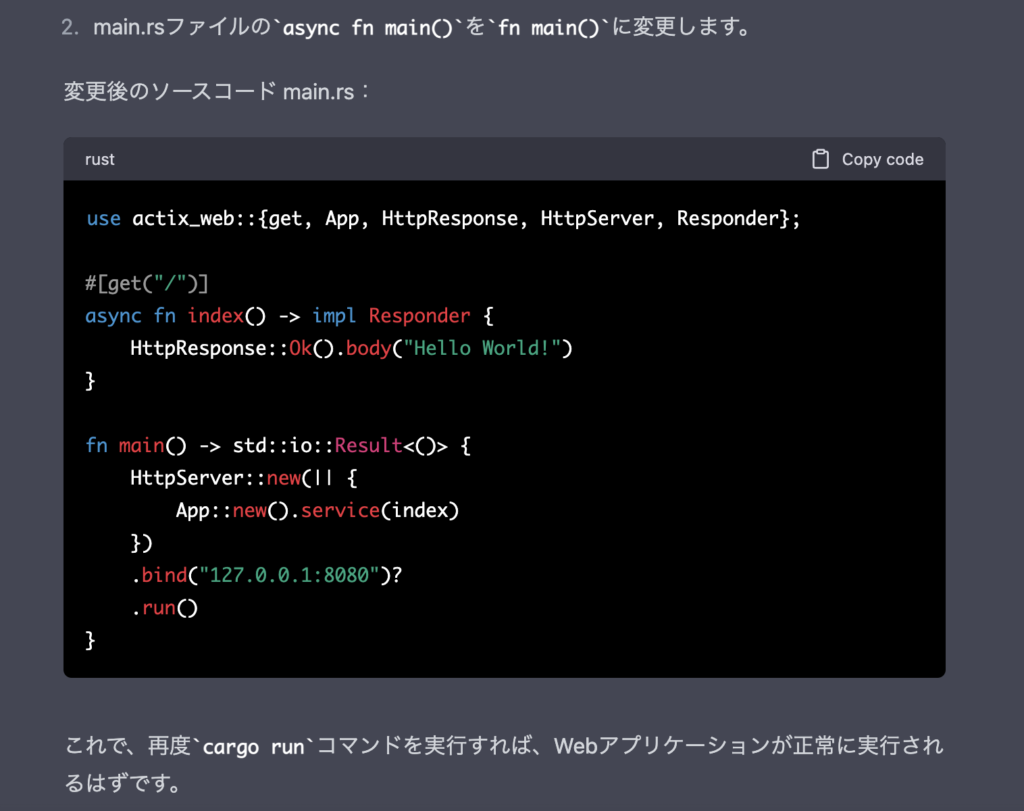
Task: Click the heading '変更後のソースコード main.rs：'
Action: tap(217, 91)
